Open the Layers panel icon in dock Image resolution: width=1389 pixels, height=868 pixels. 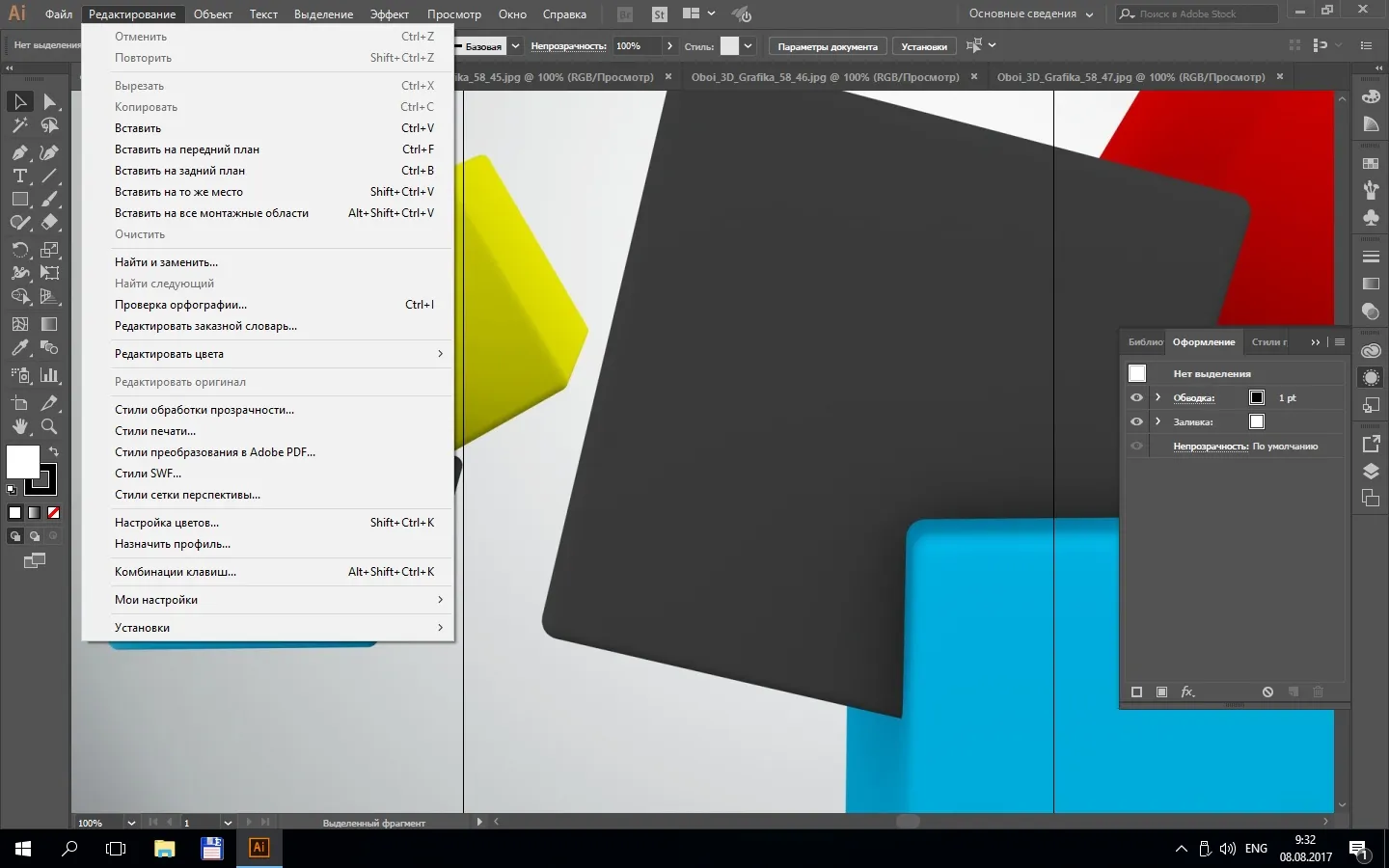tap(1371, 472)
